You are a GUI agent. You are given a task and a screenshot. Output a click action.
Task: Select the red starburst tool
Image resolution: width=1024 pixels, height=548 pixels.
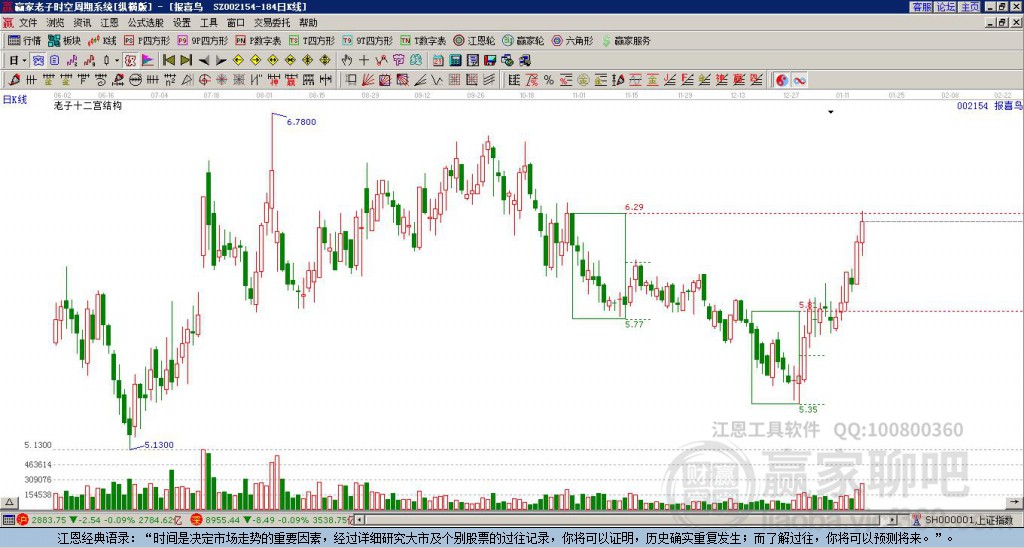pyautogui.click(x=221, y=80)
